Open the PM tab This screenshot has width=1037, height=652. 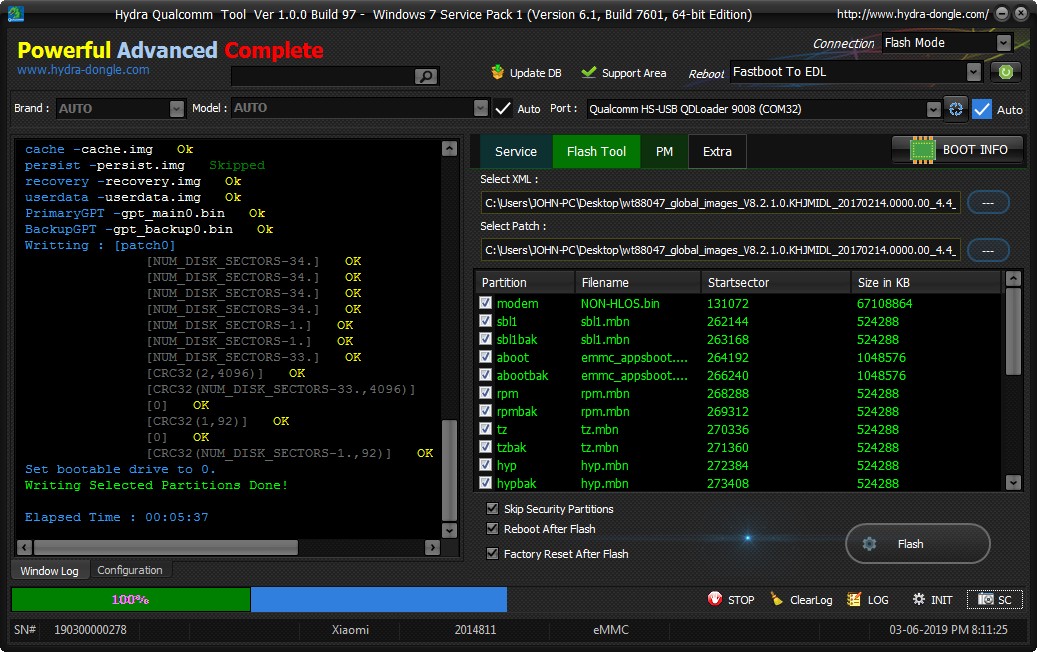664,151
